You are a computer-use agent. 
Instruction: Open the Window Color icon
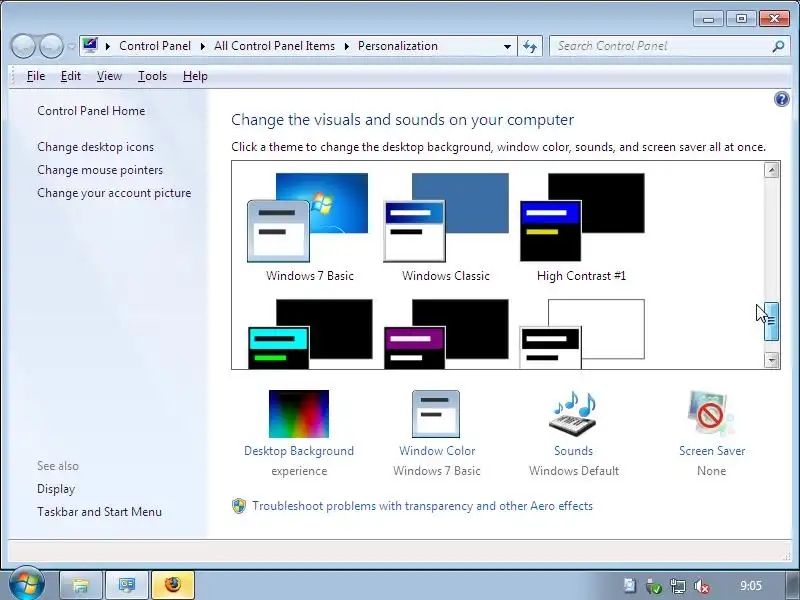pos(436,414)
